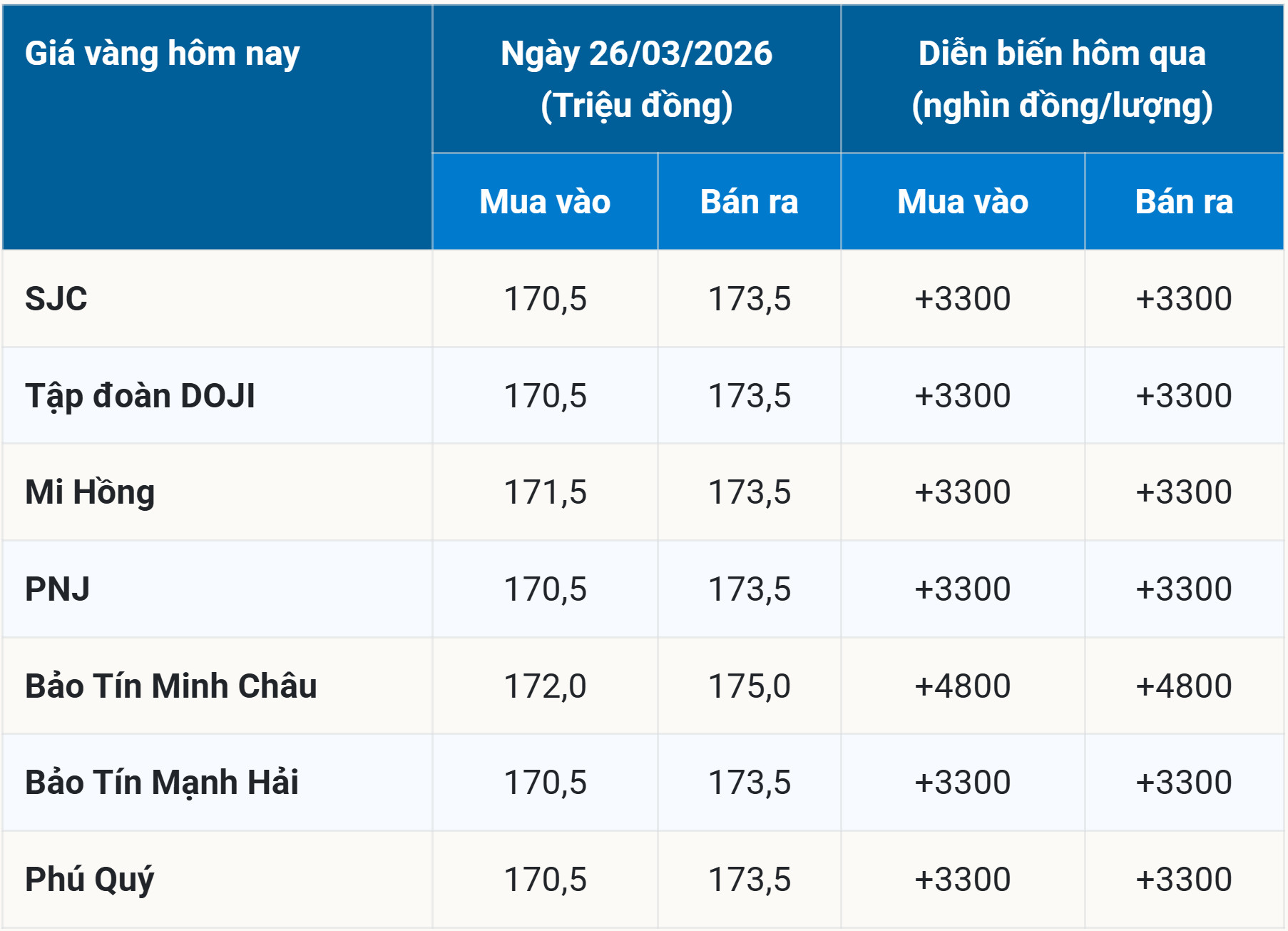
Task: Select the Bảo Tín Minh Châu label
Action: point(171,686)
